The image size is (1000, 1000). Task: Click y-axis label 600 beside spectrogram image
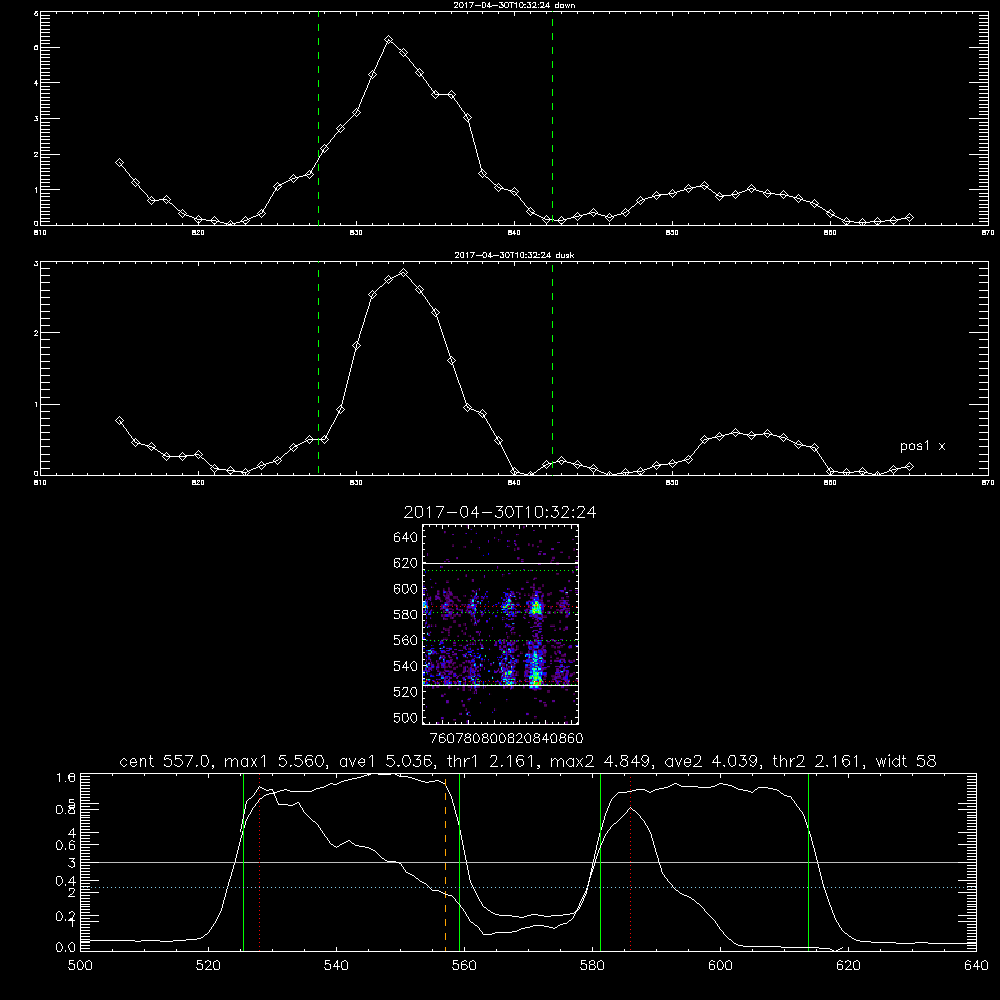(x=406, y=589)
